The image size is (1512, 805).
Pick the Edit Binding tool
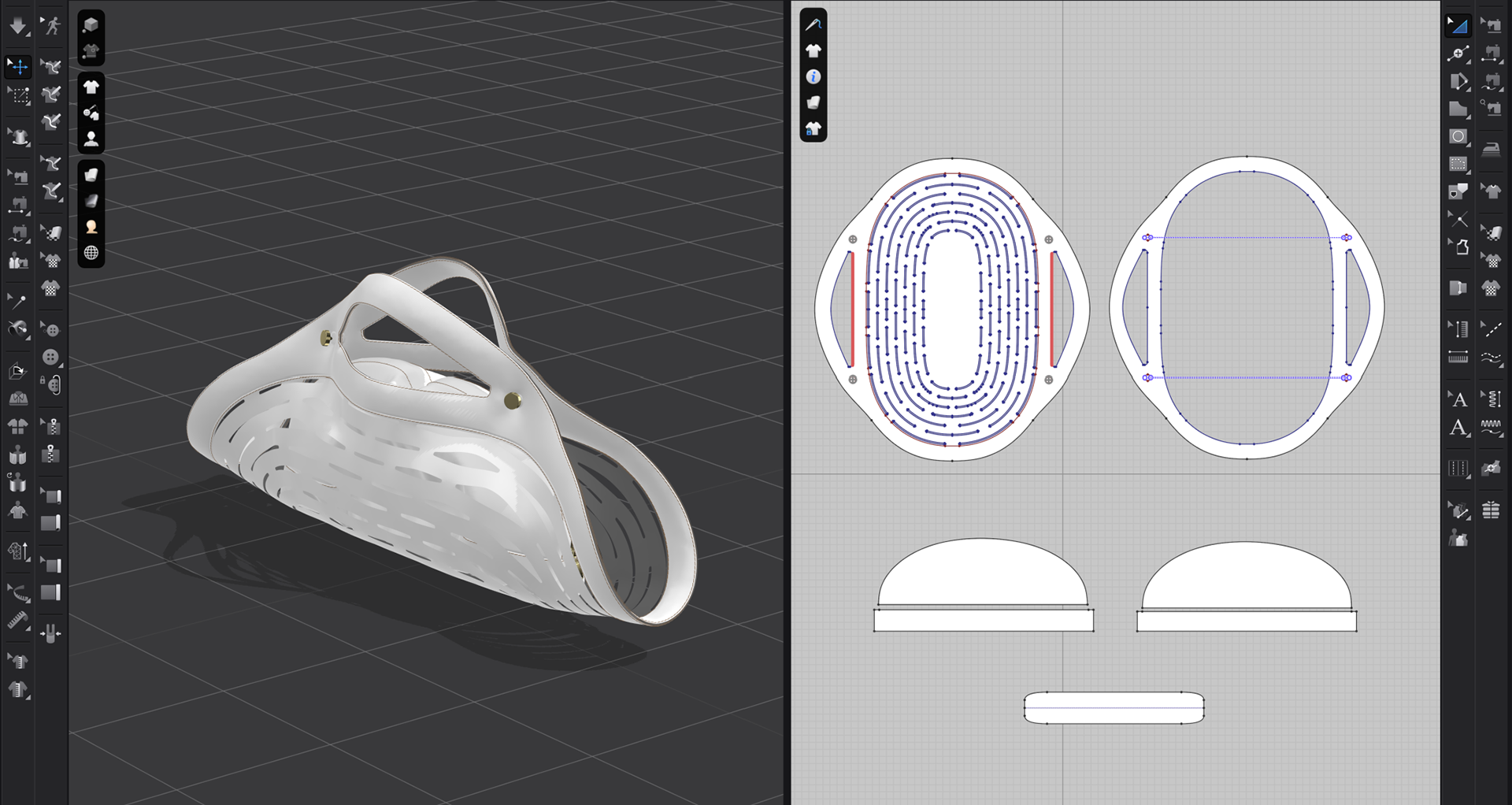(x=51, y=495)
